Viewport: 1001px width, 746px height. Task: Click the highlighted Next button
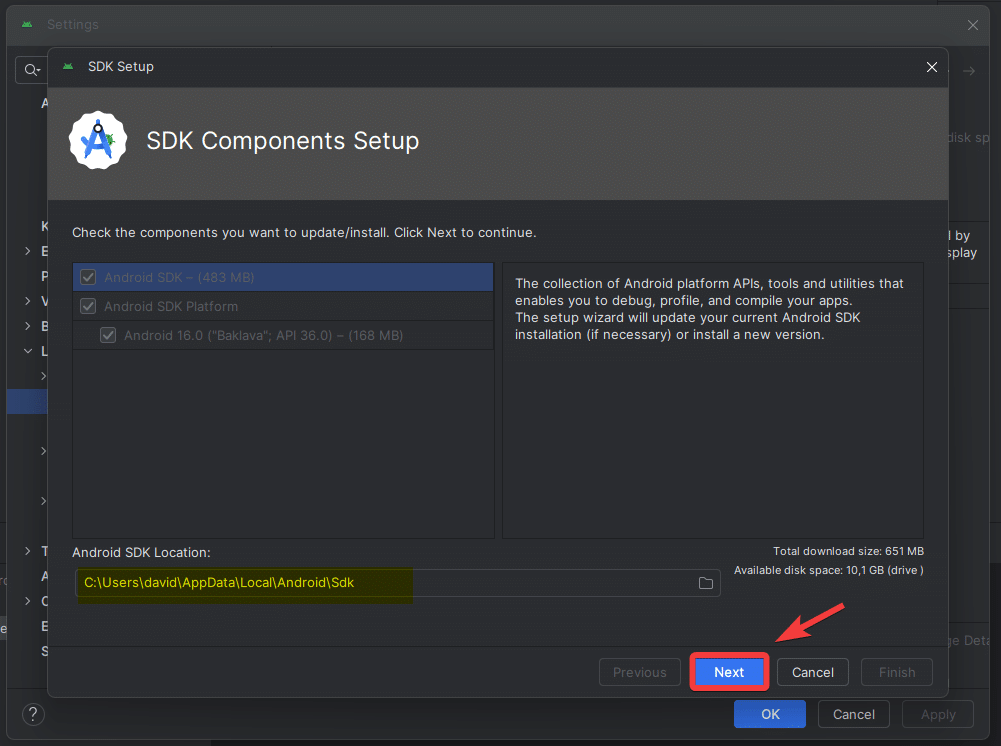coord(729,672)
